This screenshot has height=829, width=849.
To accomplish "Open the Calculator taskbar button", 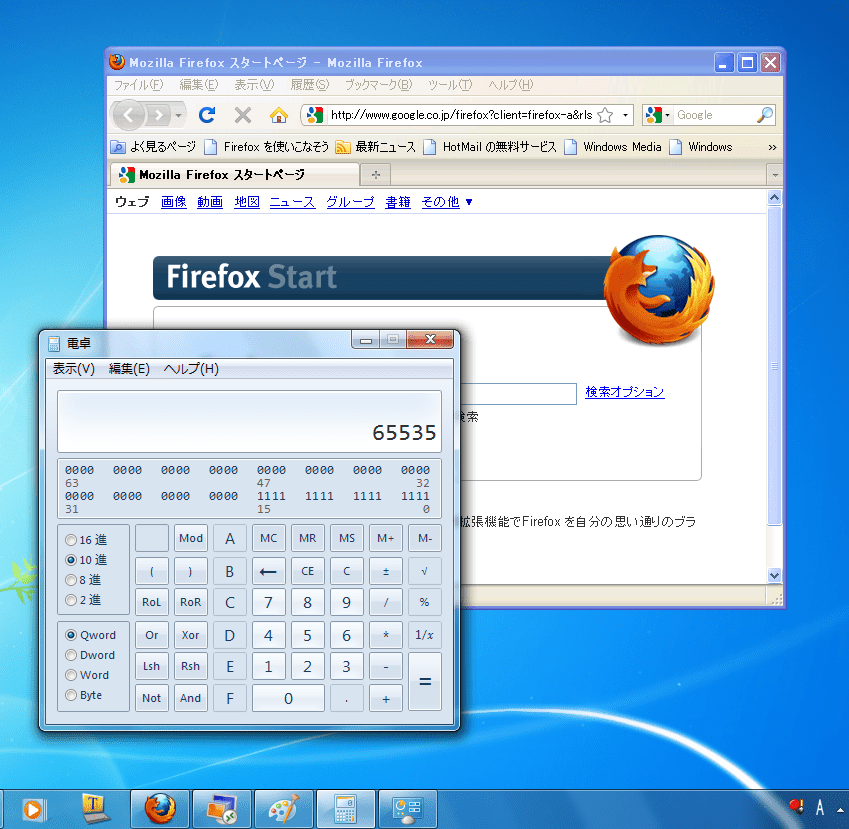I will pos(345,808).
